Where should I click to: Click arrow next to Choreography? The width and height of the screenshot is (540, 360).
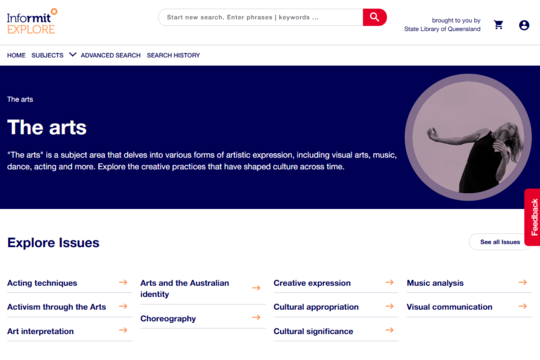click(x=256, y=318)
